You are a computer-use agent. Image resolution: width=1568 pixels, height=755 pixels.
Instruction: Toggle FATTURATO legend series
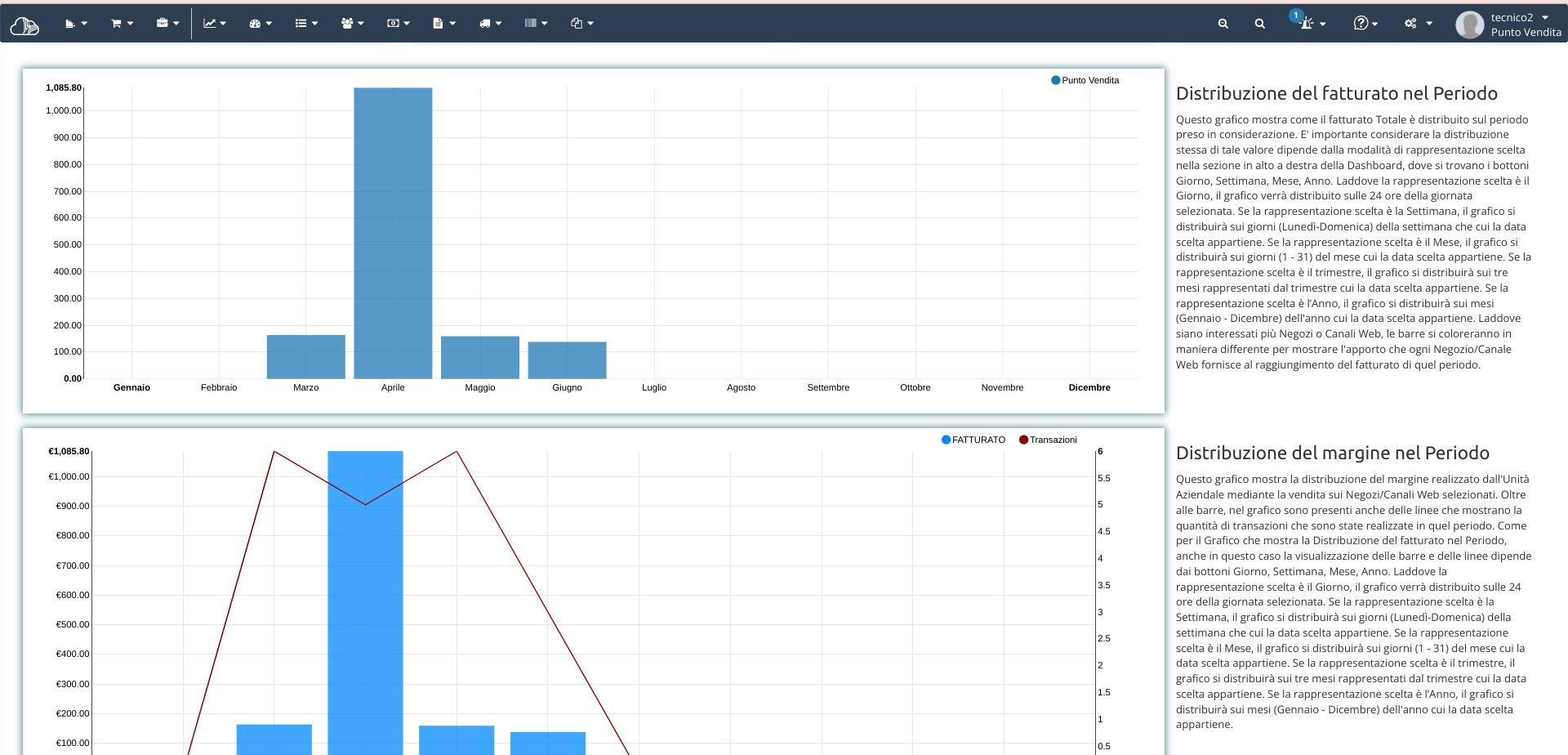click(973, 440)
